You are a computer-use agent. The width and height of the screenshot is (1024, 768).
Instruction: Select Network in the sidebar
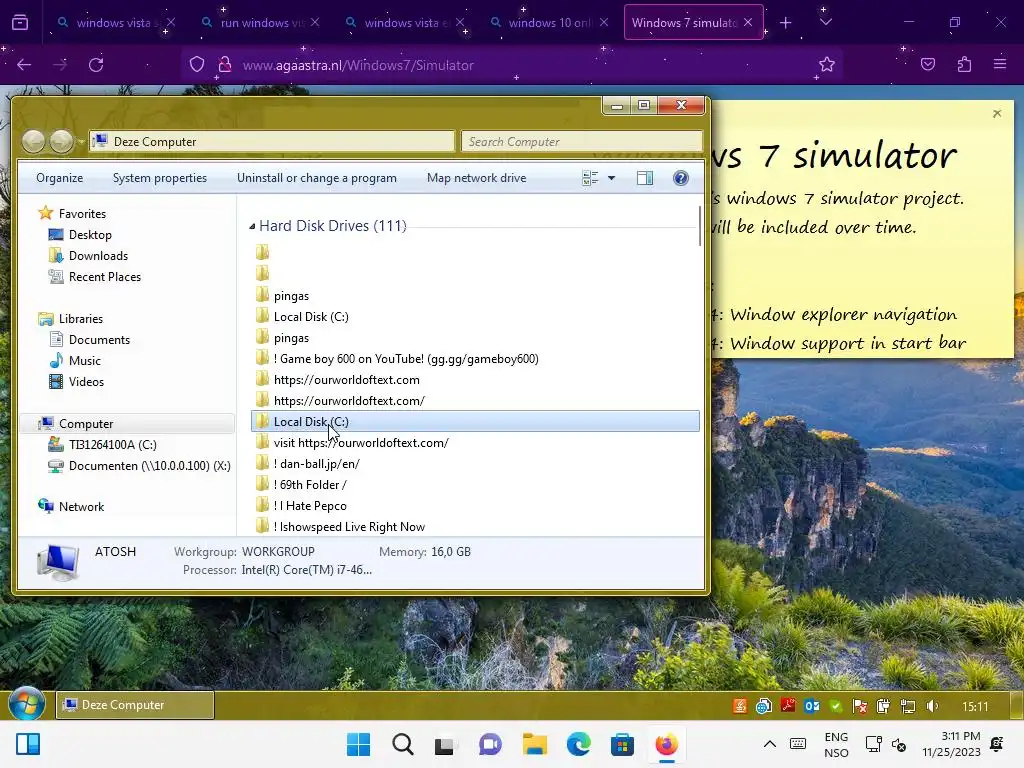[x=81, y=506]
